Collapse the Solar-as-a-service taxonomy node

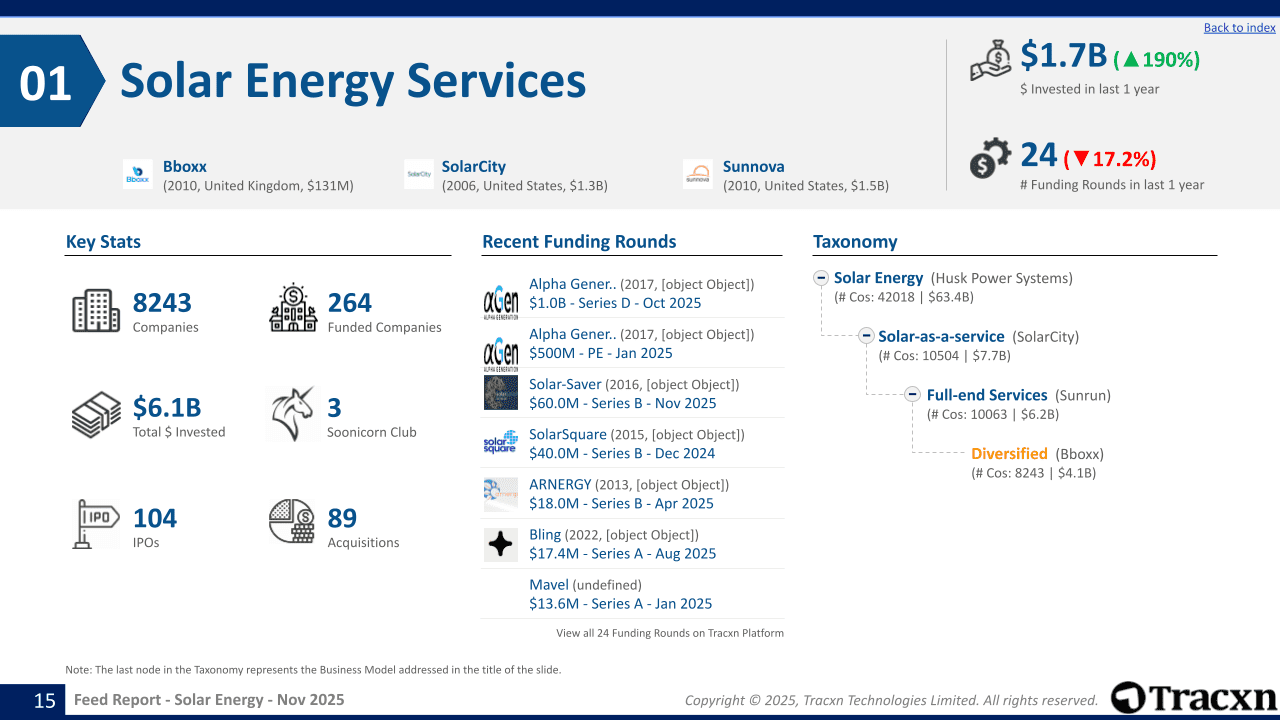866,336
